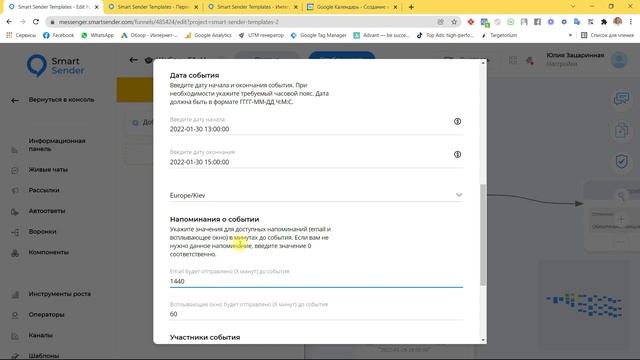Click the email reminder minutes field 1440
The width and height of the screenshot is (640, 360).
click(316, 281)
